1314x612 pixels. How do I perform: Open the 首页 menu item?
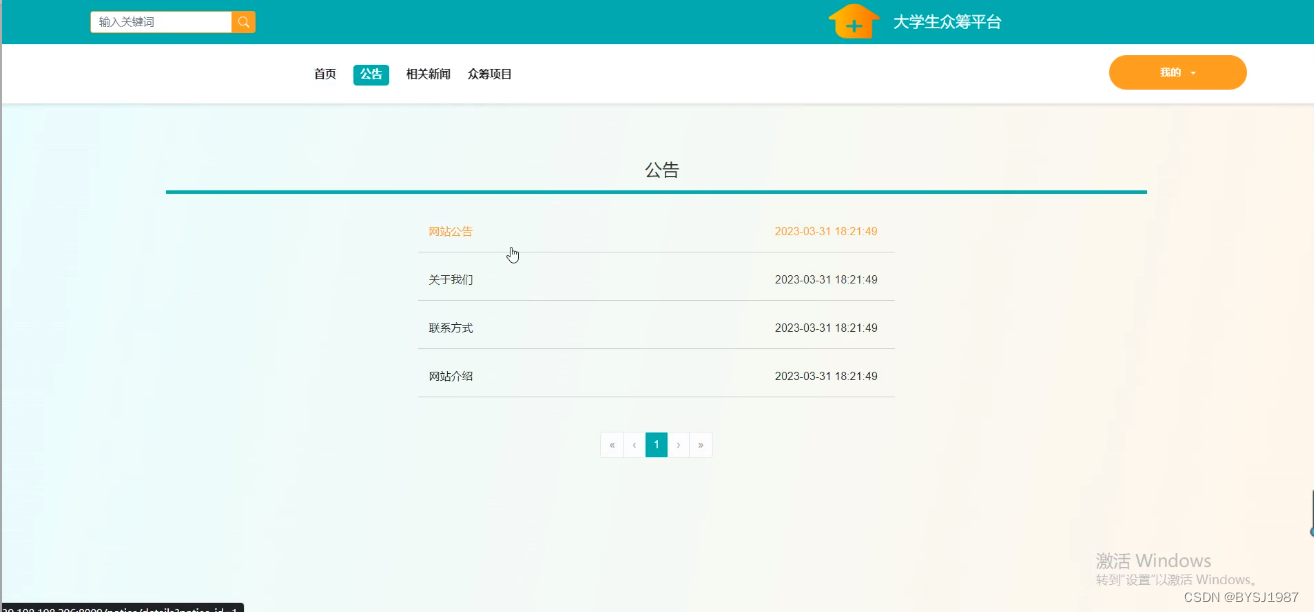pyautogui.click(x=325, y=74)
